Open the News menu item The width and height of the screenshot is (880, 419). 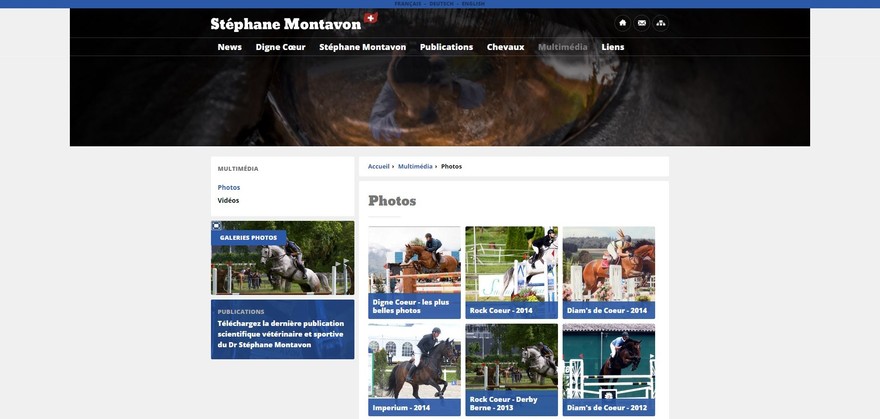(x=230, y=47)
